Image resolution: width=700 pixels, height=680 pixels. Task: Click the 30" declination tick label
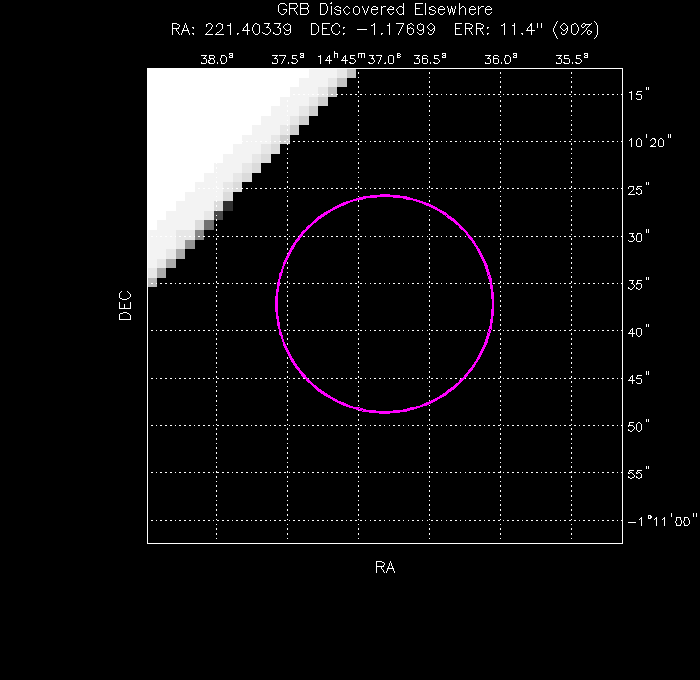point(638,237)
